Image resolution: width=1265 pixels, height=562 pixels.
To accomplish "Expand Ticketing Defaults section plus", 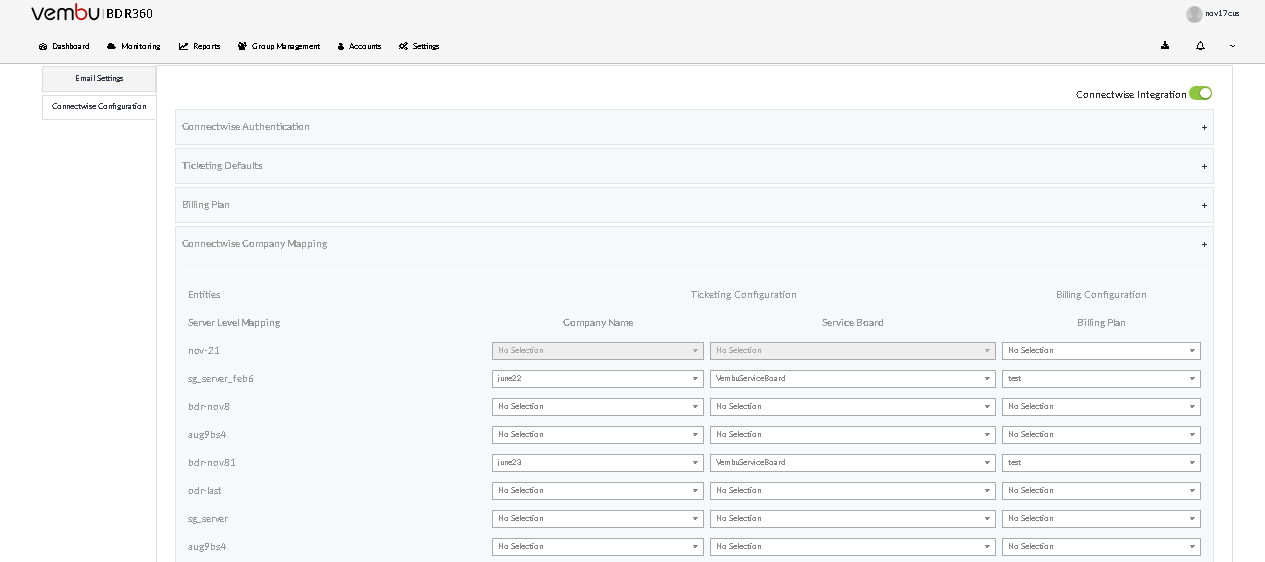I will click(x=1204, y=166).
